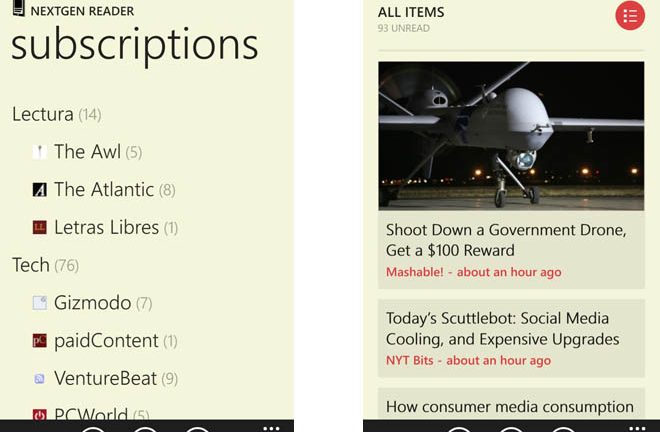Screen dimensions: 660x432
Task: Tap the All Items header
Action: coord(411,13)
